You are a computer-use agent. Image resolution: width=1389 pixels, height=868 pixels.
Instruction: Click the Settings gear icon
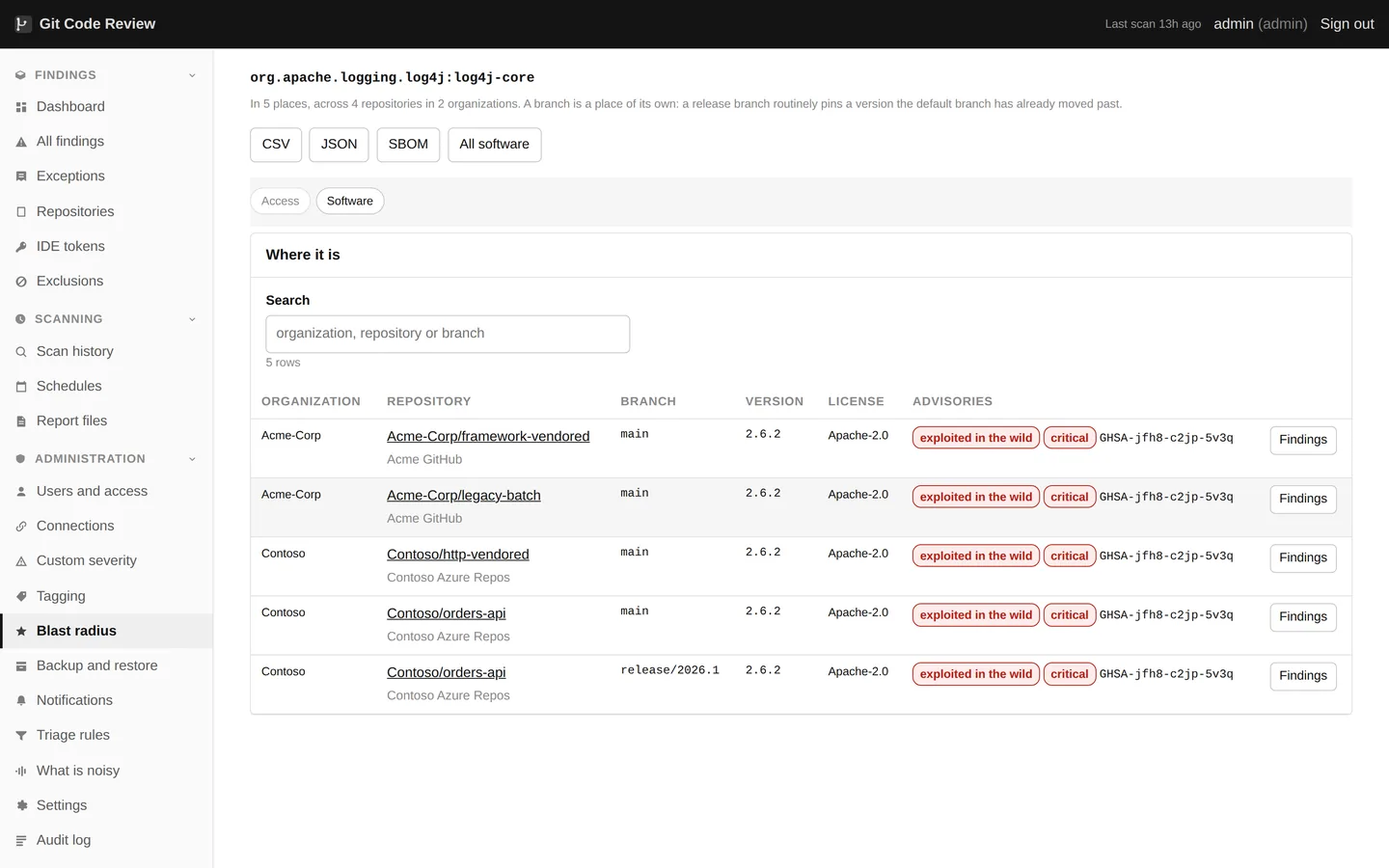point(21,806)
